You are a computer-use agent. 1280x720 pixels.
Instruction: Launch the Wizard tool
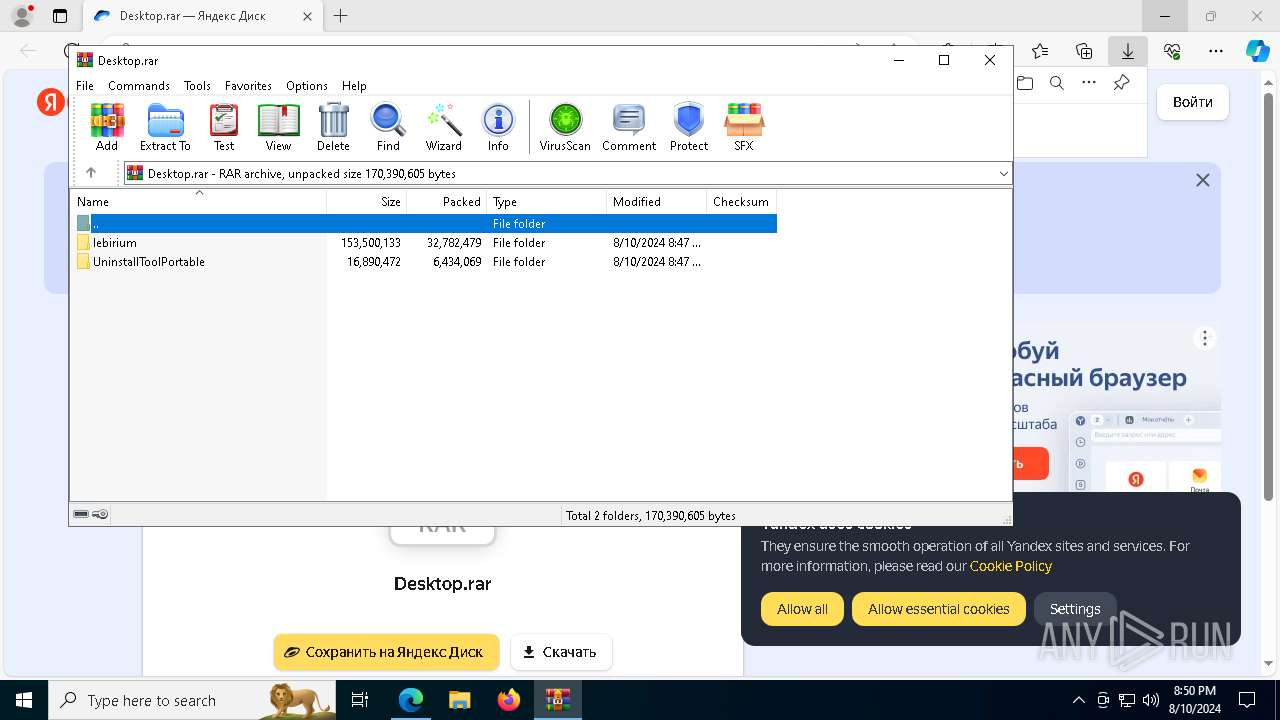tap(443, 127)
